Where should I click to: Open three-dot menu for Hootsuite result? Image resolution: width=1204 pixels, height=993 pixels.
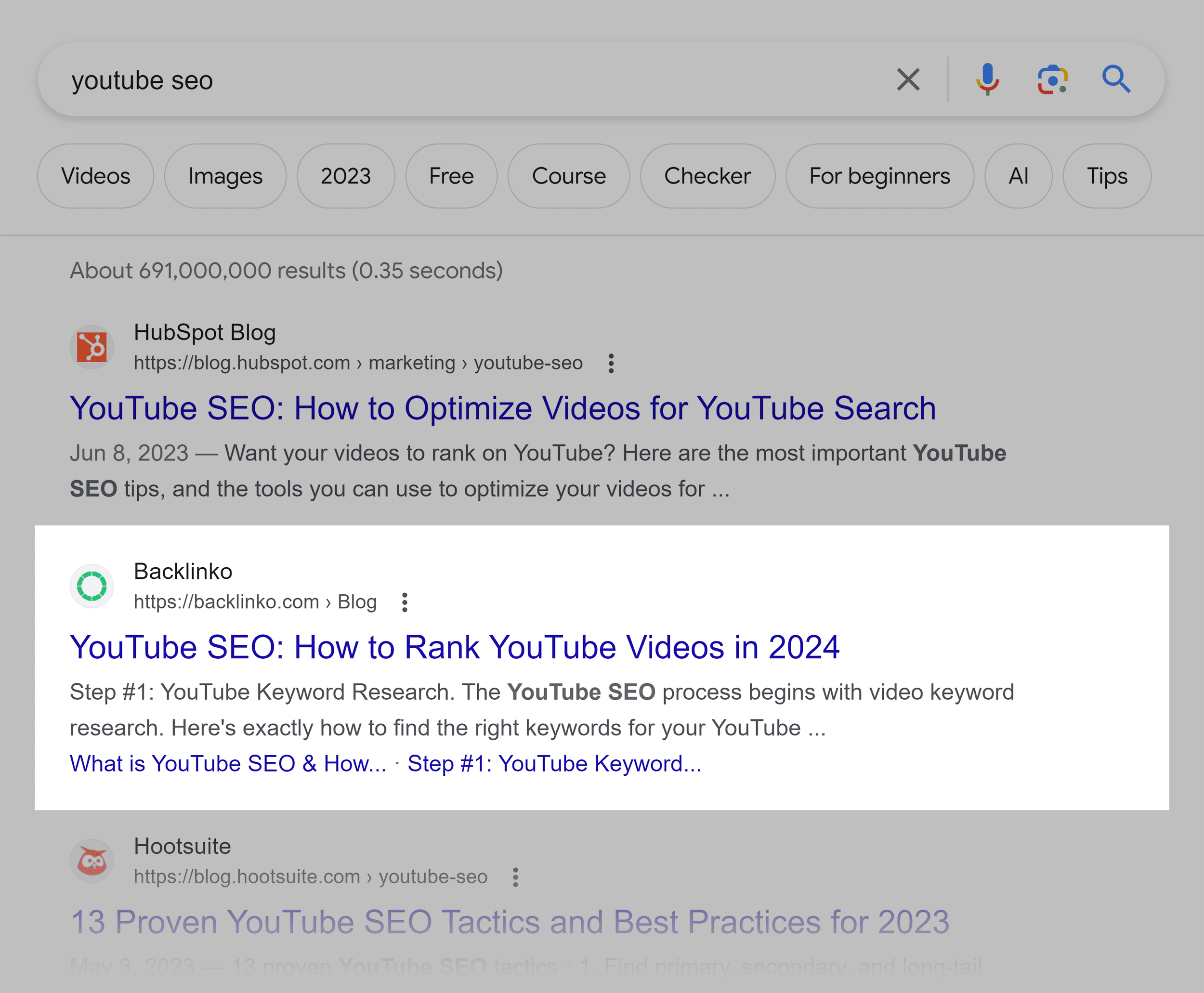click(x=515, y=877)
